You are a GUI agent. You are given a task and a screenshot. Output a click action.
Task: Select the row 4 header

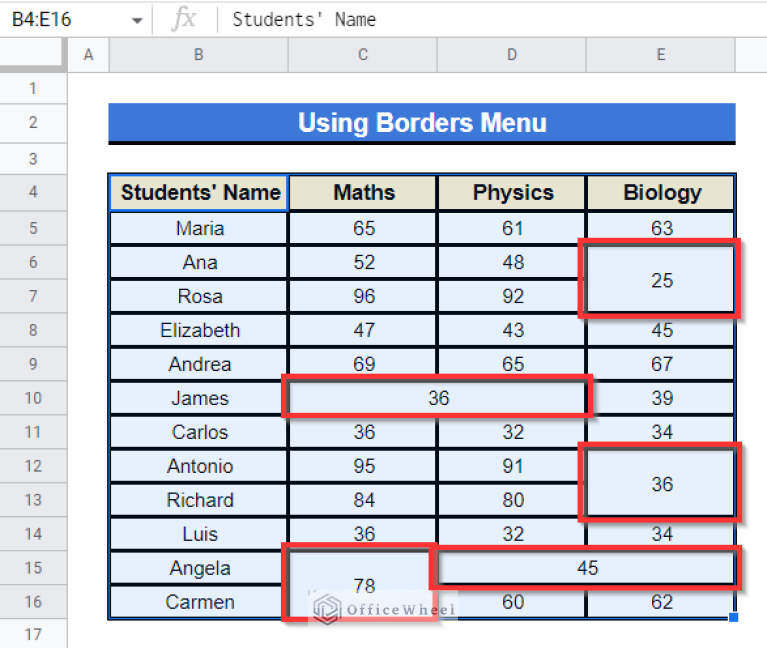(x=33, y=193)
